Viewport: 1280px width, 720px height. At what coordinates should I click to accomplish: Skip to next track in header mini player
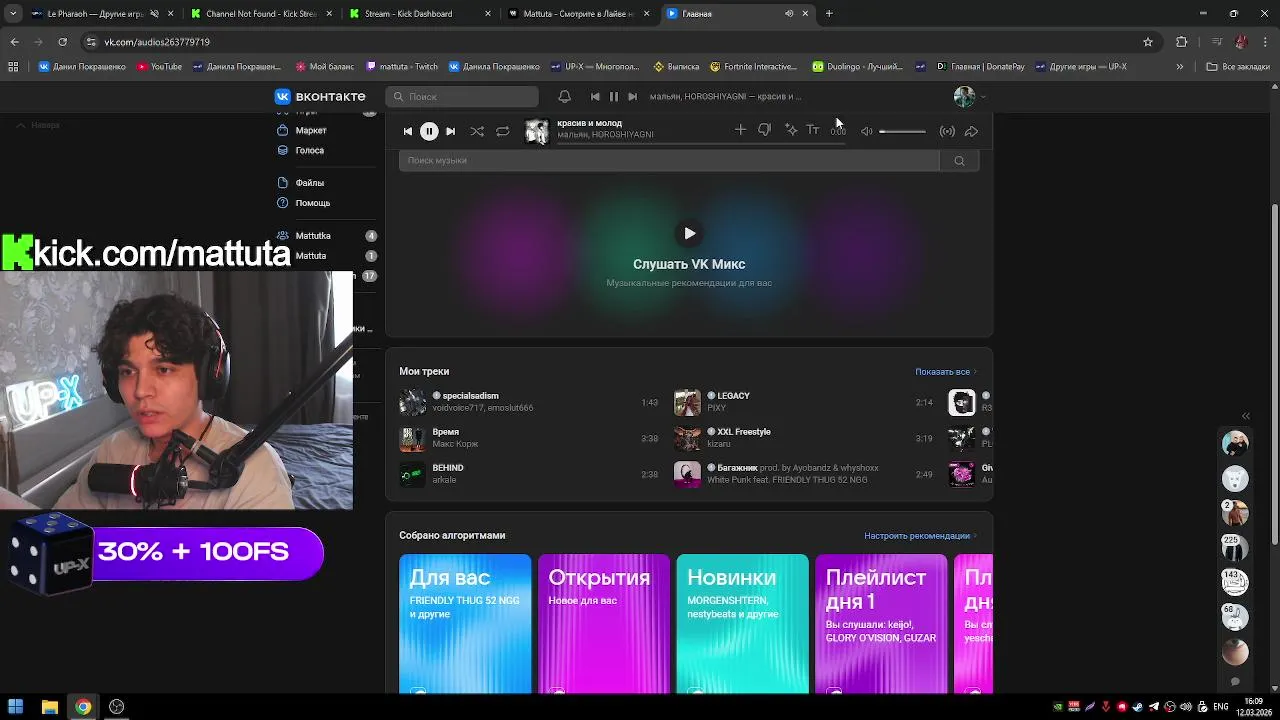(632, 97)
